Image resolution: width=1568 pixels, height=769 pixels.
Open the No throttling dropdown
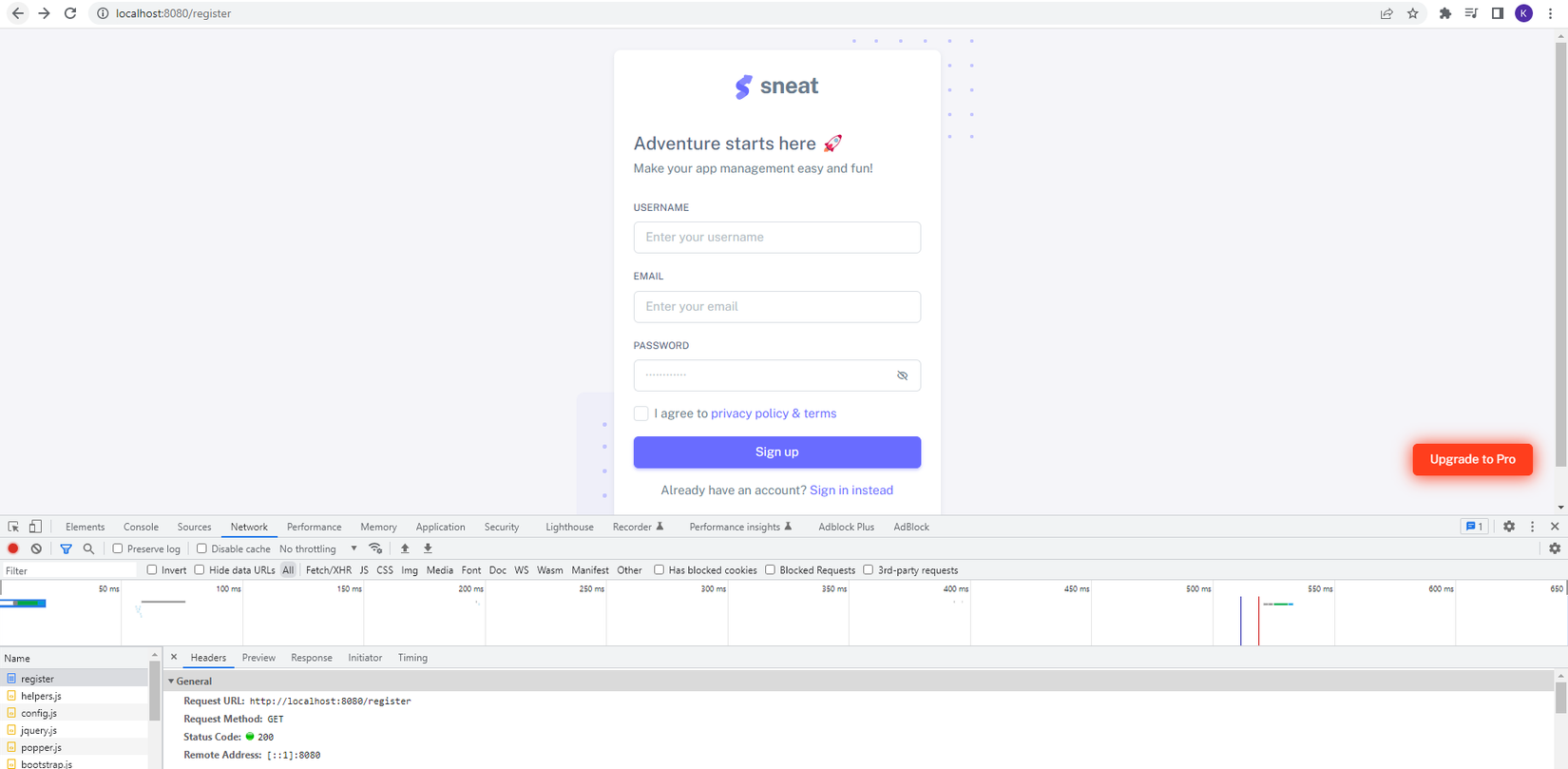pyautogui.click(x=318, y=548)
